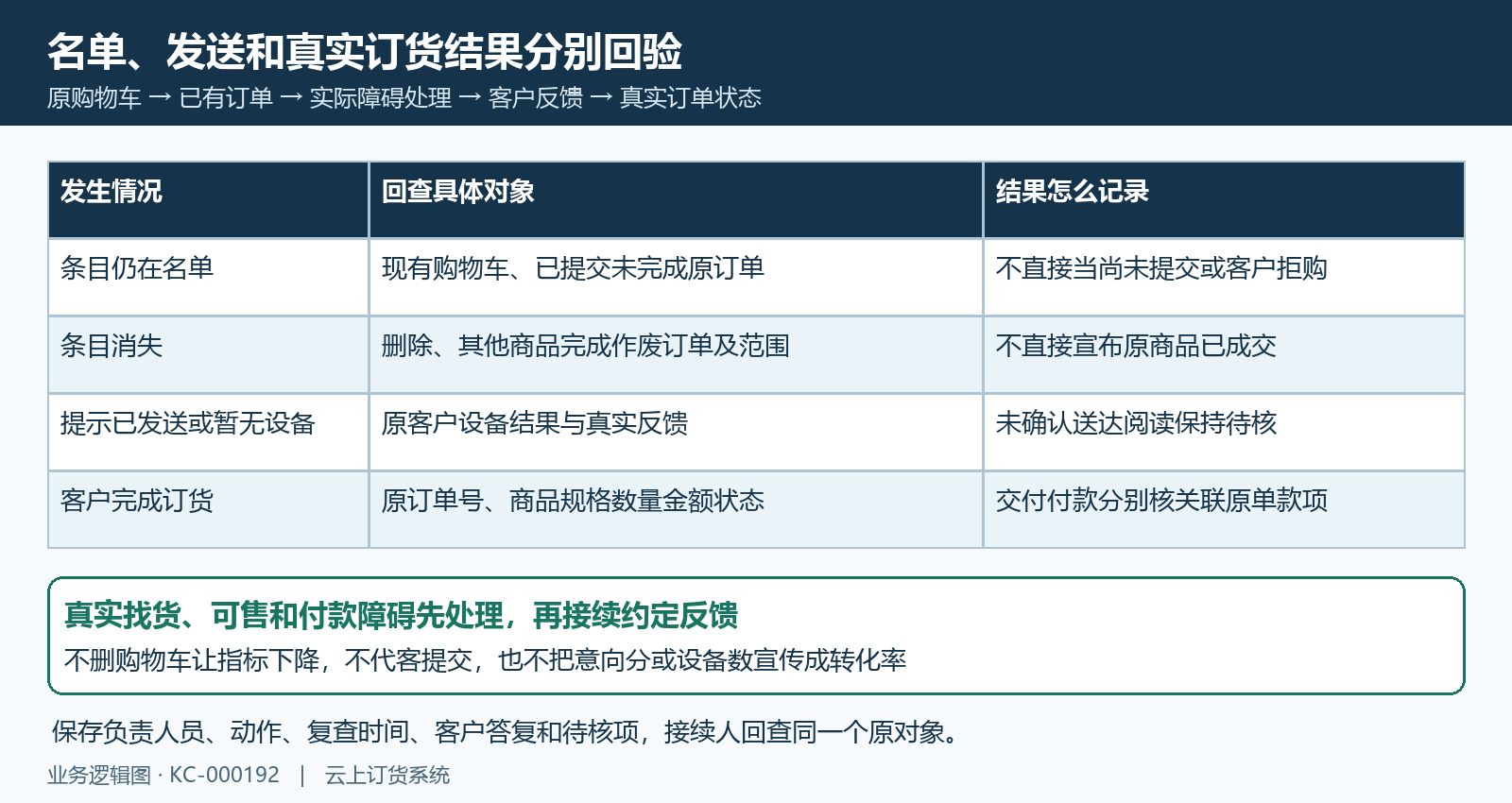Viewport: 1512px width, 803px height.
Task: Click the footer label 业务逻辑图 · KC-000192
Action: coord(163,776)
